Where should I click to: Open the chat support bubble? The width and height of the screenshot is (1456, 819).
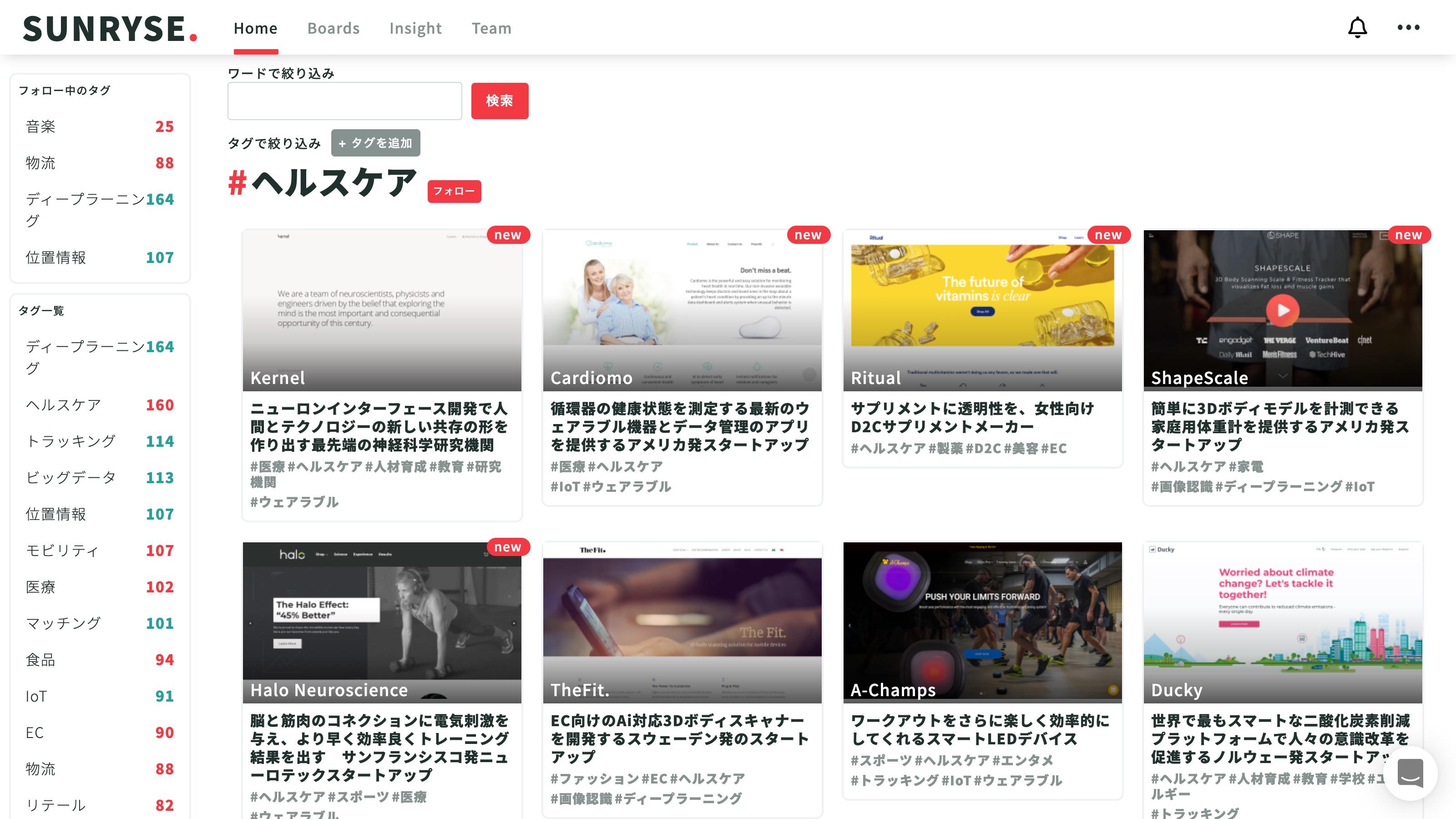(x=1410, y=773)
